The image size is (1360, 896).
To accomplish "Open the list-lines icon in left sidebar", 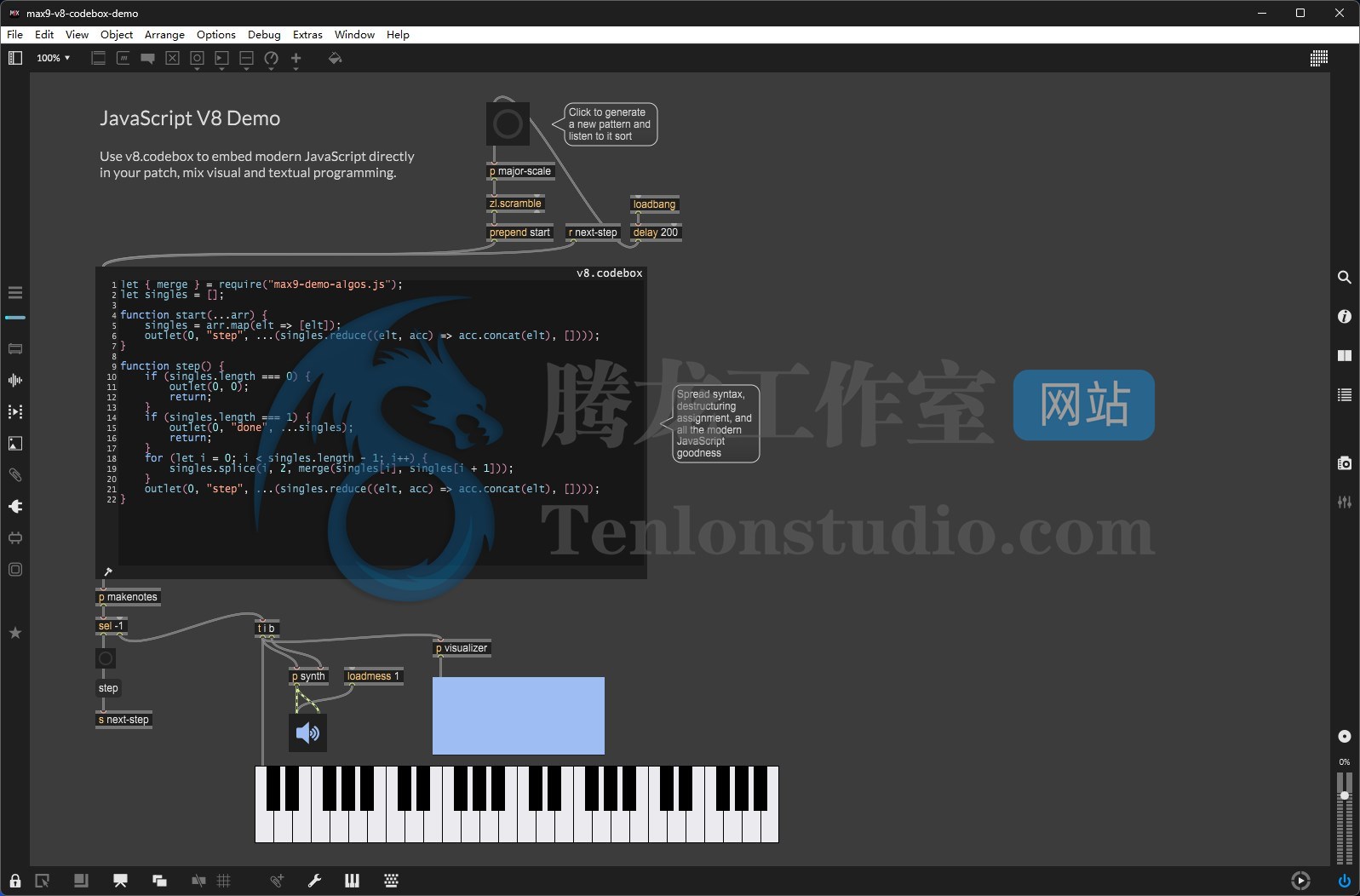I will click(15, 293).
